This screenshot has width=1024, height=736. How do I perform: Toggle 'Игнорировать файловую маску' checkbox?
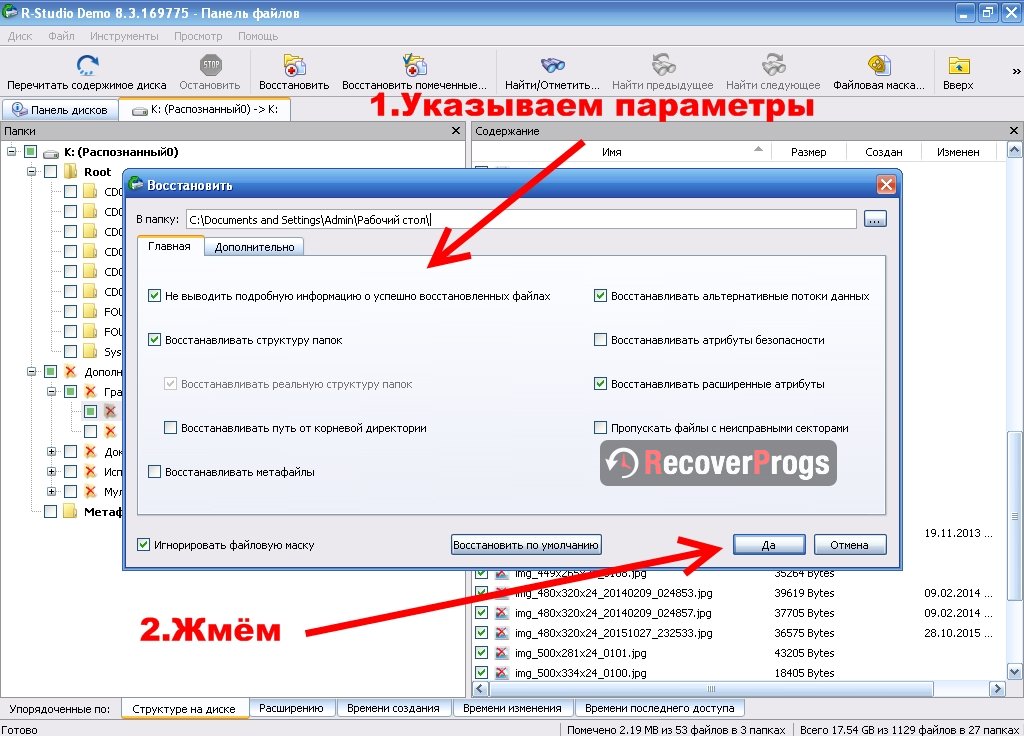[x=144, y=544]
